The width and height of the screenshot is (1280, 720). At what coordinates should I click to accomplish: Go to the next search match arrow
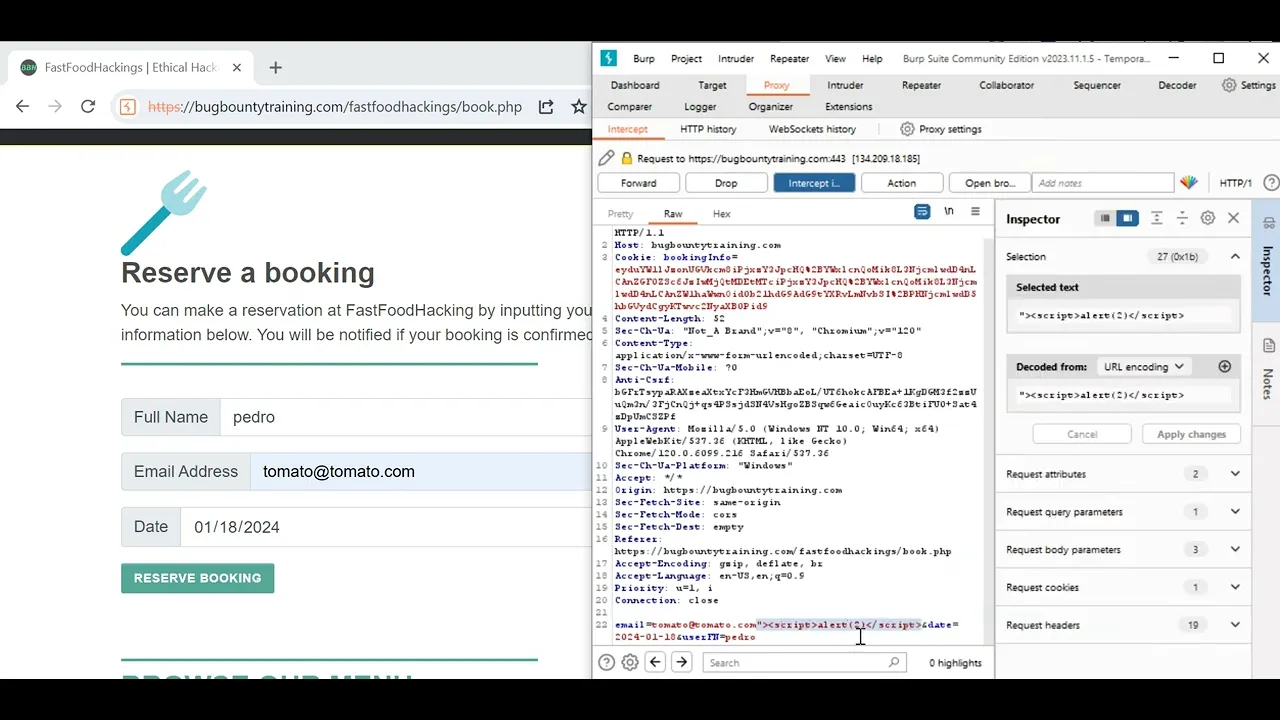(x=682, y=662)
